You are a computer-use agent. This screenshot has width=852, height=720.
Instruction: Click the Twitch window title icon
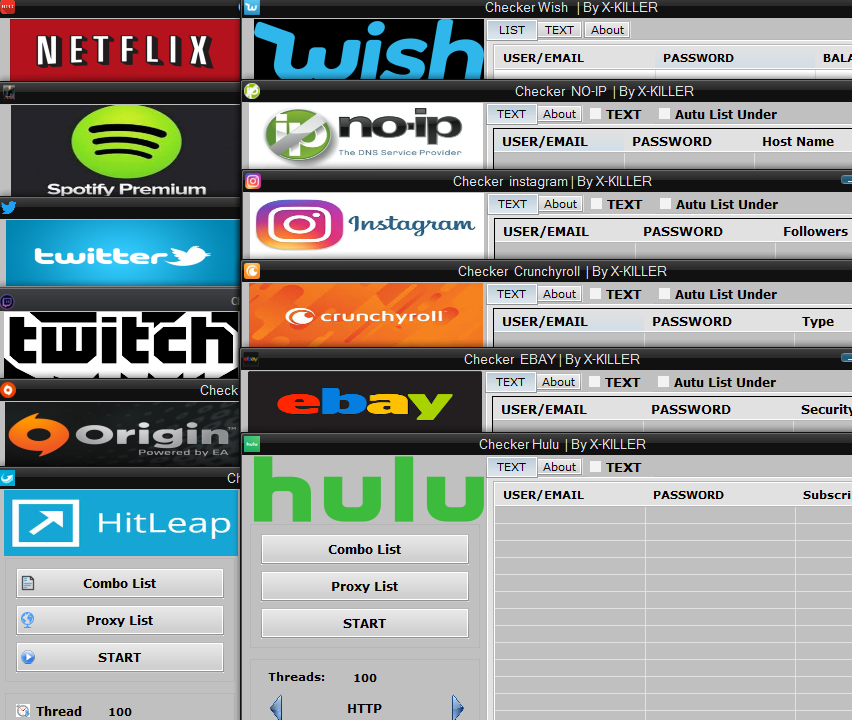point(7,302)
